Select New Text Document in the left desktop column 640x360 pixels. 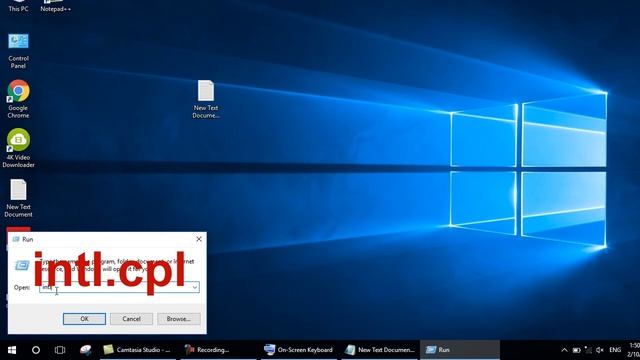click(x=18, y=198)
